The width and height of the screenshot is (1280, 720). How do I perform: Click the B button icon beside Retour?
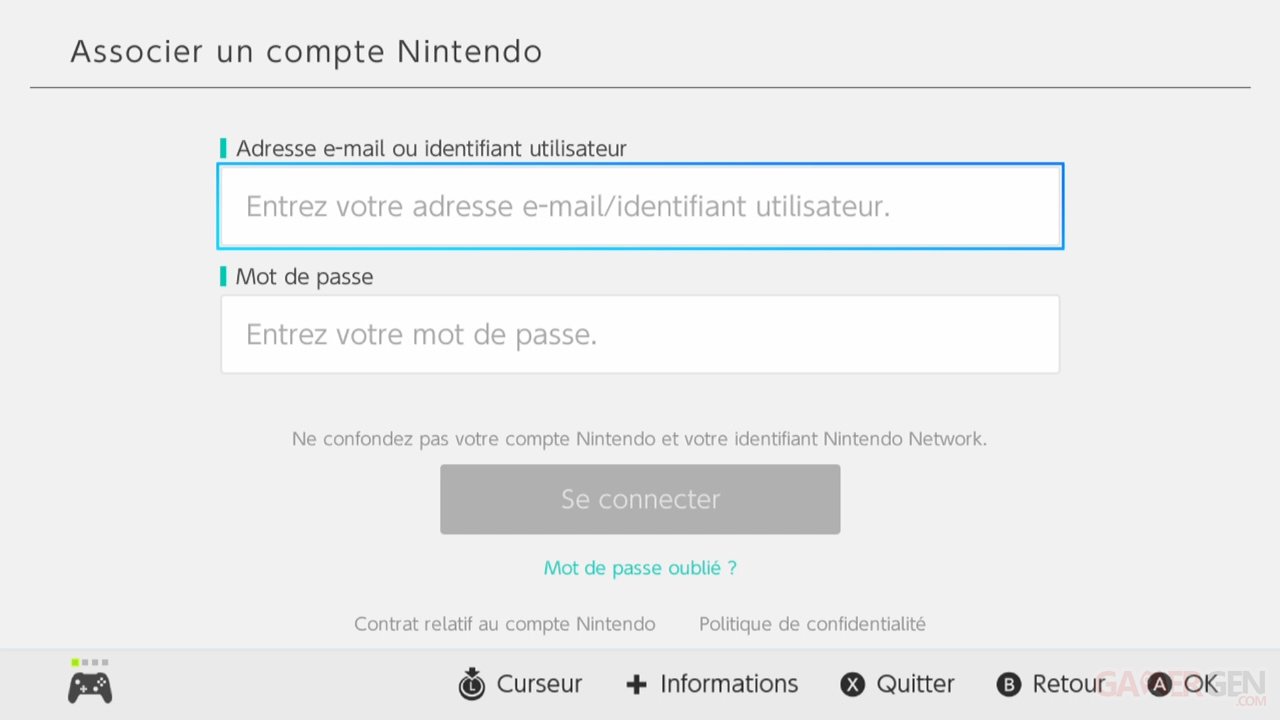pyautogui.click(x=1009, y=685)
